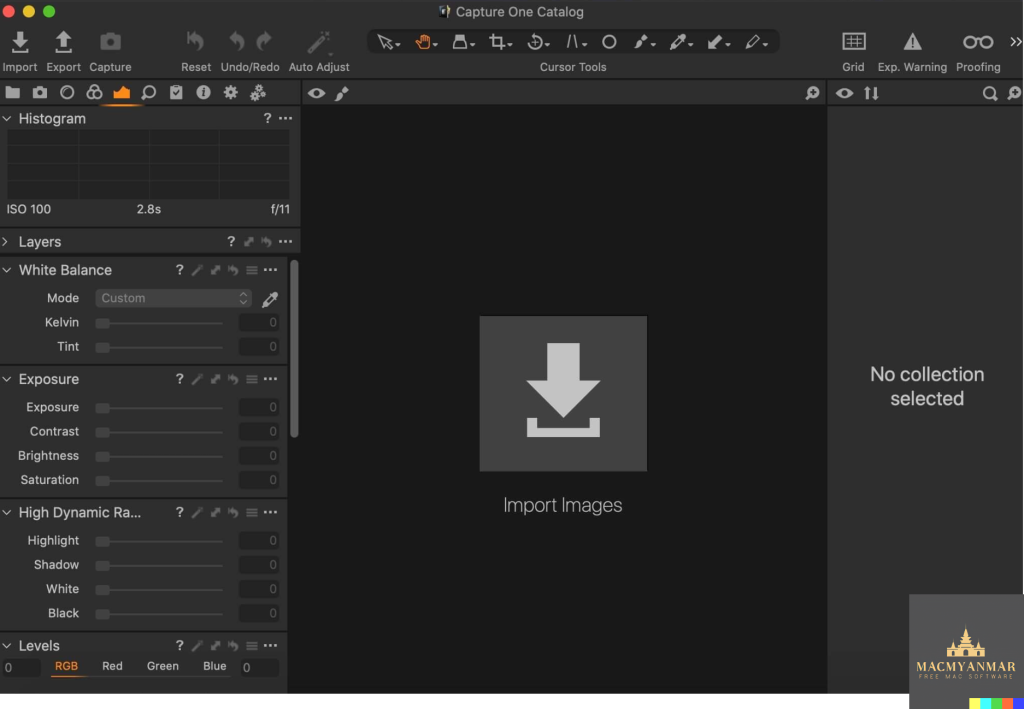The width and height of the screenshot is (1024, 709).
Task: Choose the Pan hand cursor tool
Action: click(426, 42)
